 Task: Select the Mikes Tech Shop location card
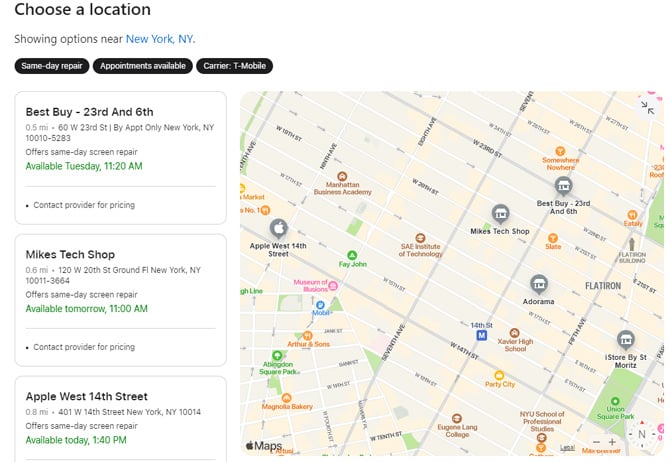tap(120, 300)
